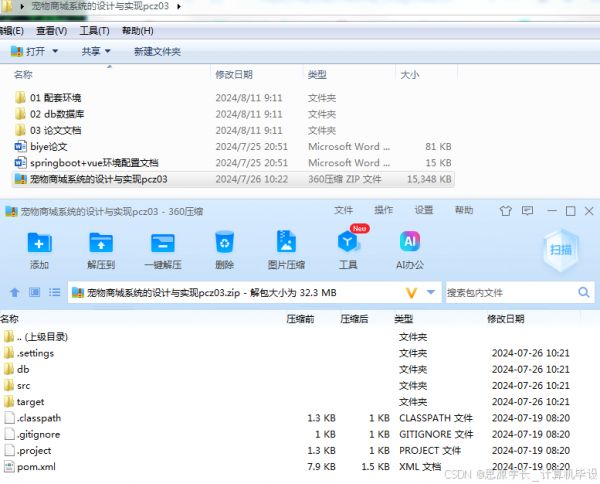Click the 解压到 (Extract to) icon
The image size is (600, 484).
click(101, 243)
